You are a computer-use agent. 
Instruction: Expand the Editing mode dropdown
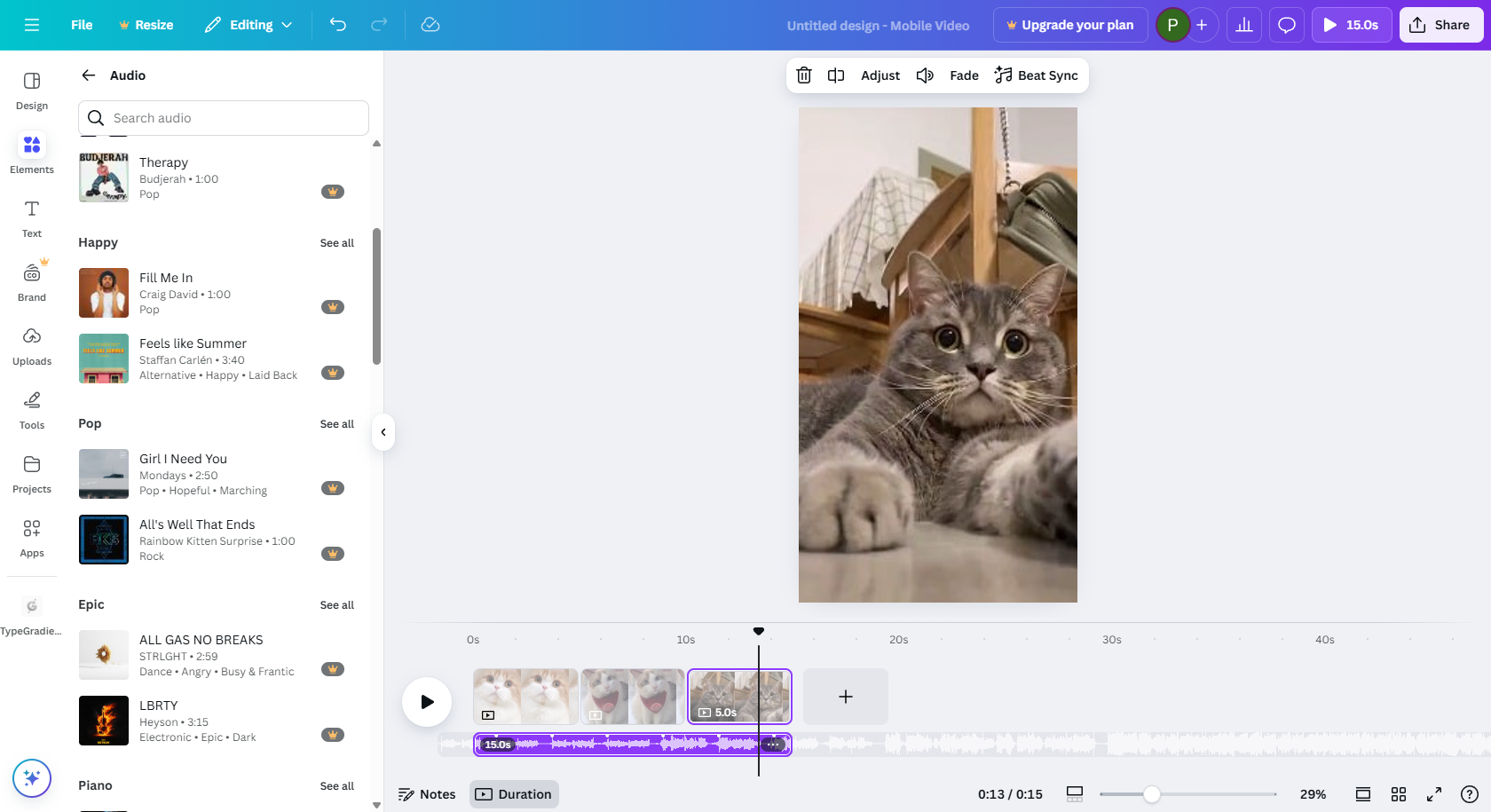(x=248, y=25)
